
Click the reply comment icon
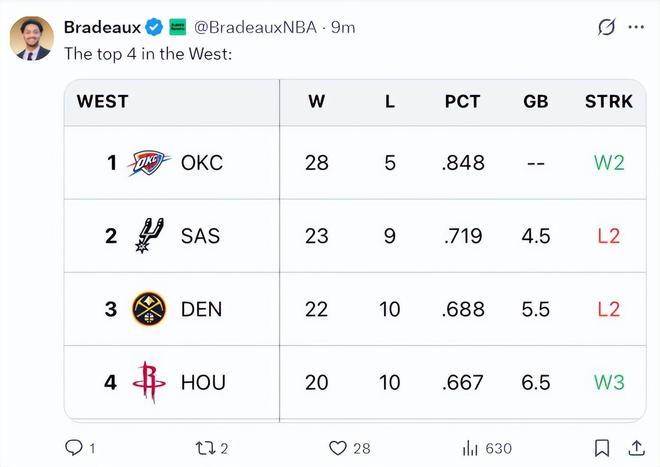[x=74, y=448]
